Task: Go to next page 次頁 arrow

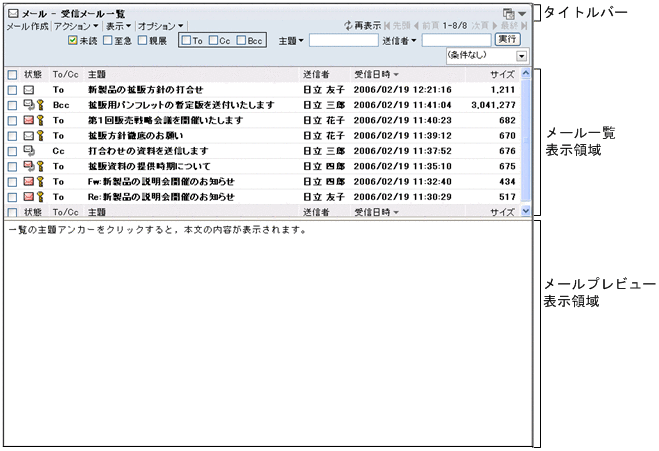Action: click(x=495, y=26)
